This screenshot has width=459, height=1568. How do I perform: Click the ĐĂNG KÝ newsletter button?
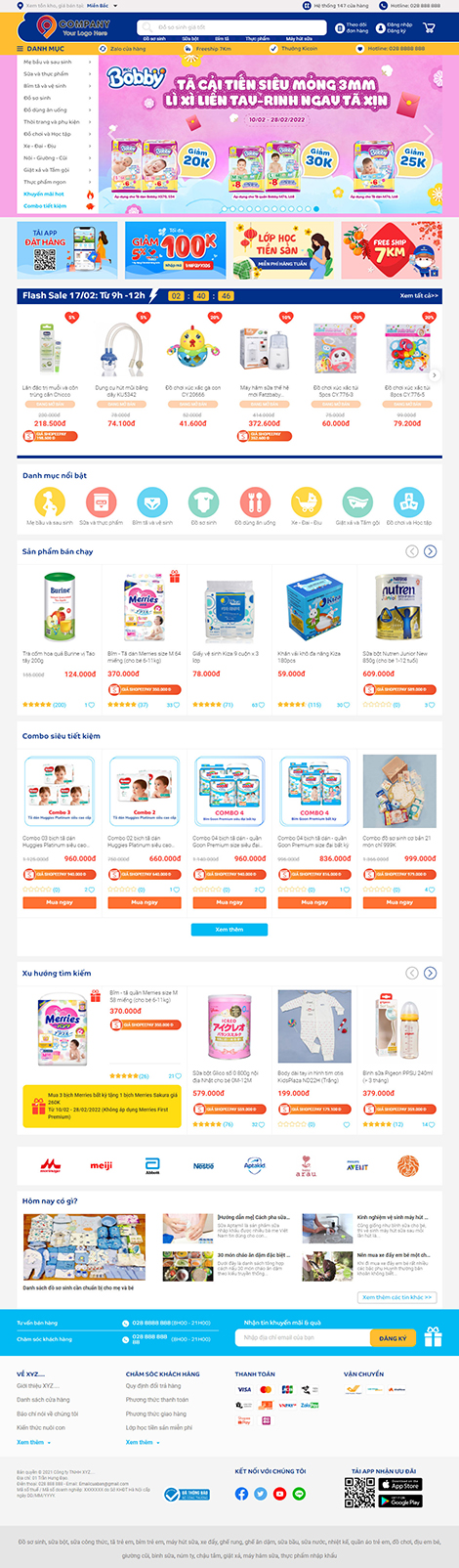pyautogui.click(x=394, y=1337)
